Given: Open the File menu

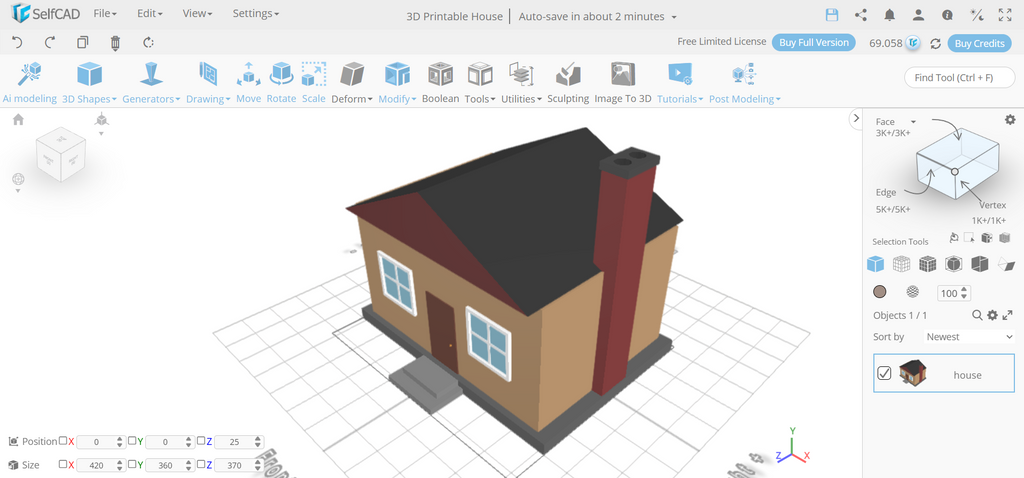Looking at the screenshot, I should tap(105, 13).
